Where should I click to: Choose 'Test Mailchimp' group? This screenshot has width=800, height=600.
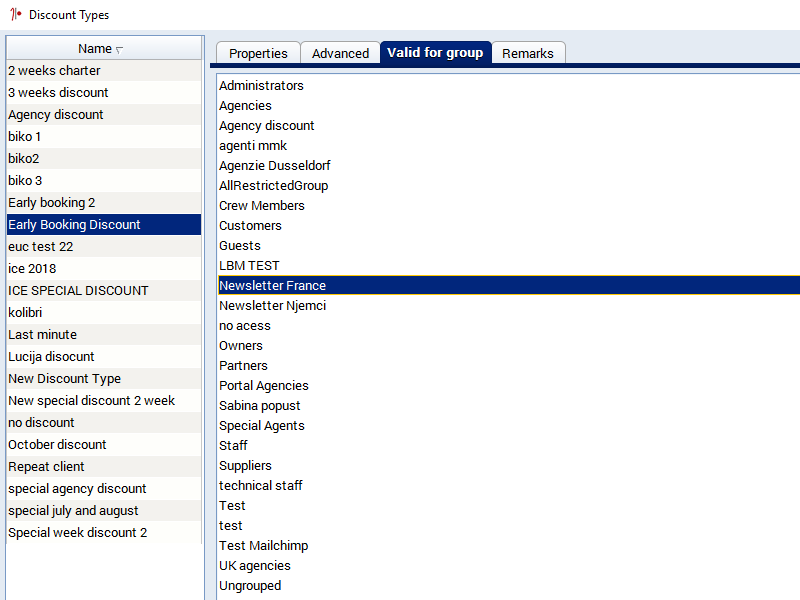coord(263,546)
